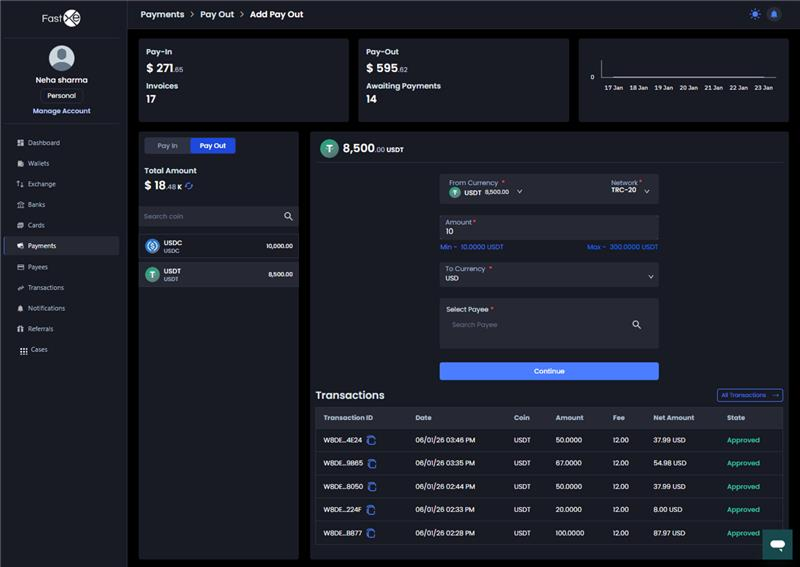Copy transaction ID W8DE...8B77
This screenshot has width=800, height=567.
point(371,533)
